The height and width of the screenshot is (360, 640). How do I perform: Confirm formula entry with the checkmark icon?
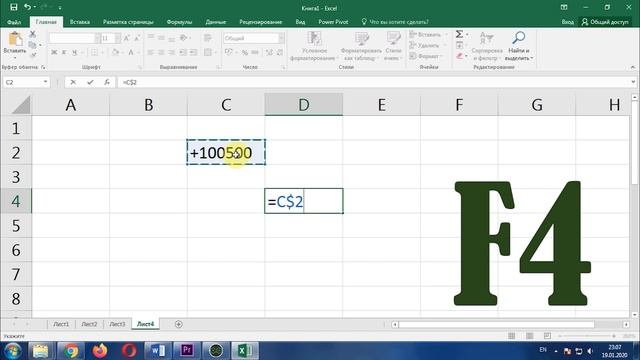coord(90,82)
